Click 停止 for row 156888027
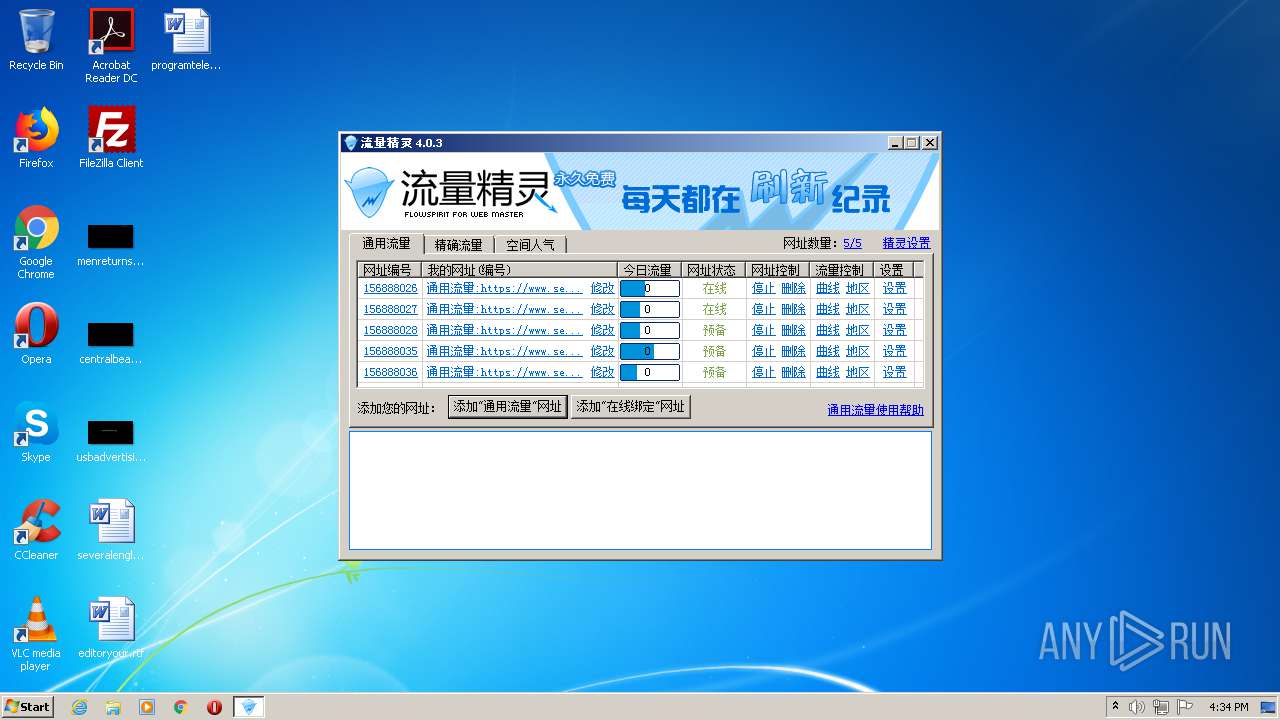This screenshot has height=720, width=1280. [x=763, y=309]
